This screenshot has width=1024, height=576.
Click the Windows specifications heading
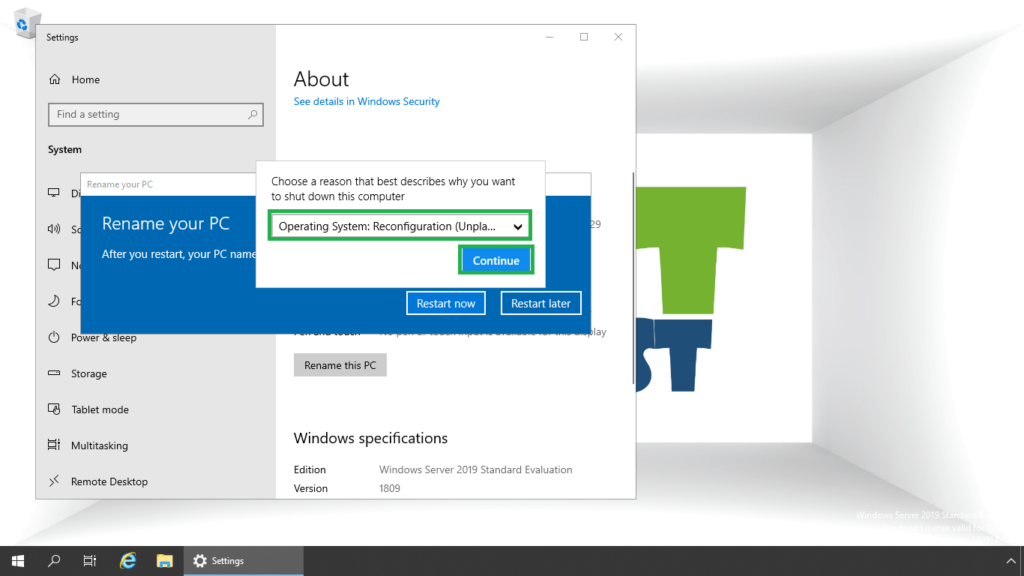tap(370, 438)
